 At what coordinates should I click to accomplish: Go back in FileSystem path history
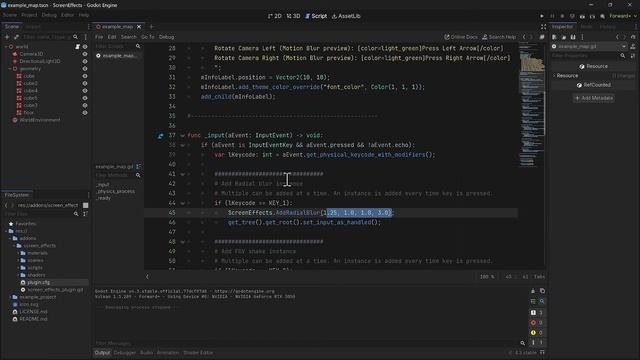click(6, 205)
